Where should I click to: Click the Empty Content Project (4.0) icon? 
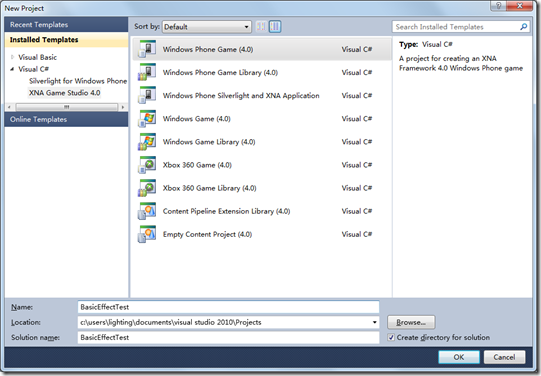[147, 234]
